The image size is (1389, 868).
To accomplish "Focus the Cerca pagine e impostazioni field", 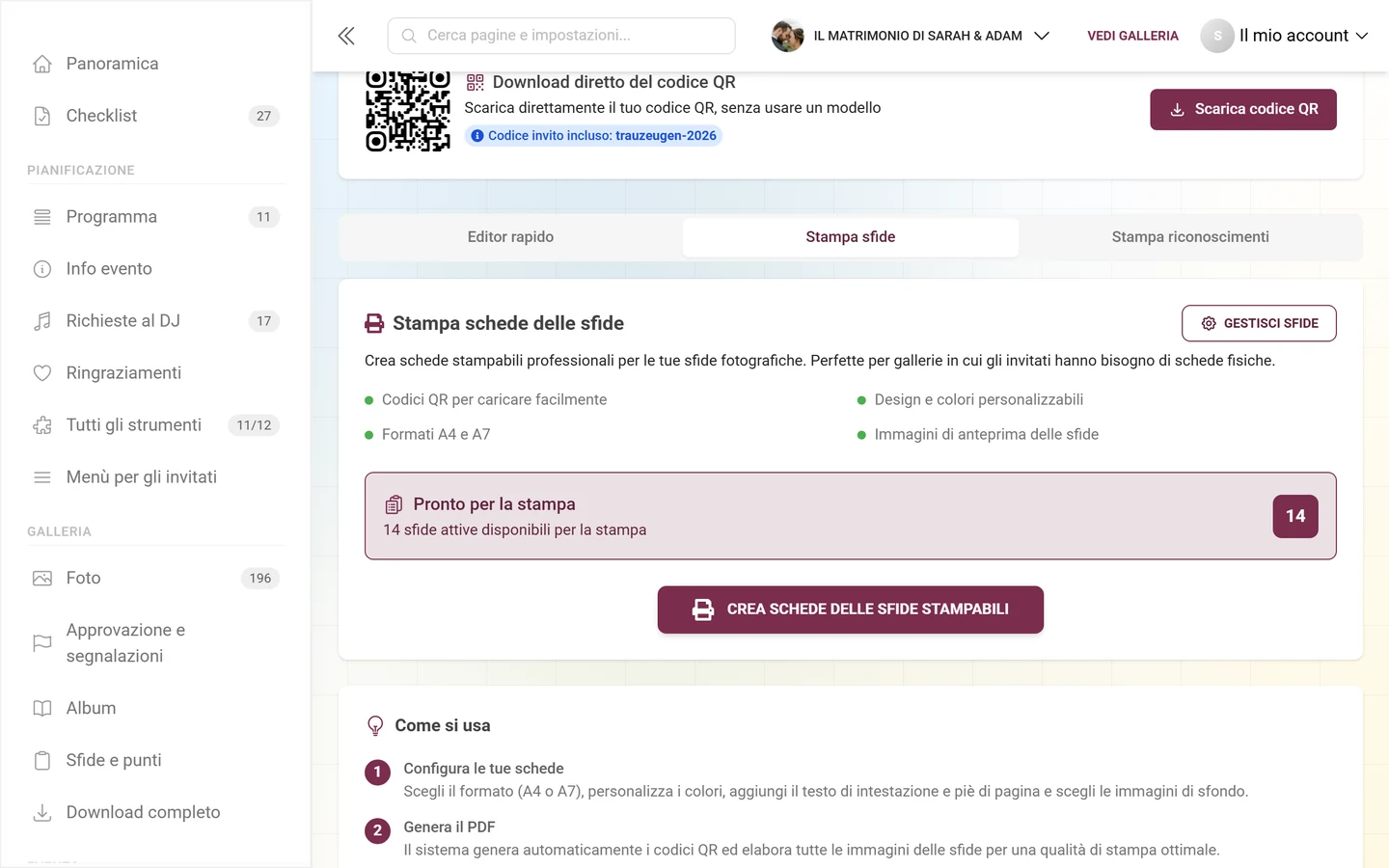I will tap(561, 36).
